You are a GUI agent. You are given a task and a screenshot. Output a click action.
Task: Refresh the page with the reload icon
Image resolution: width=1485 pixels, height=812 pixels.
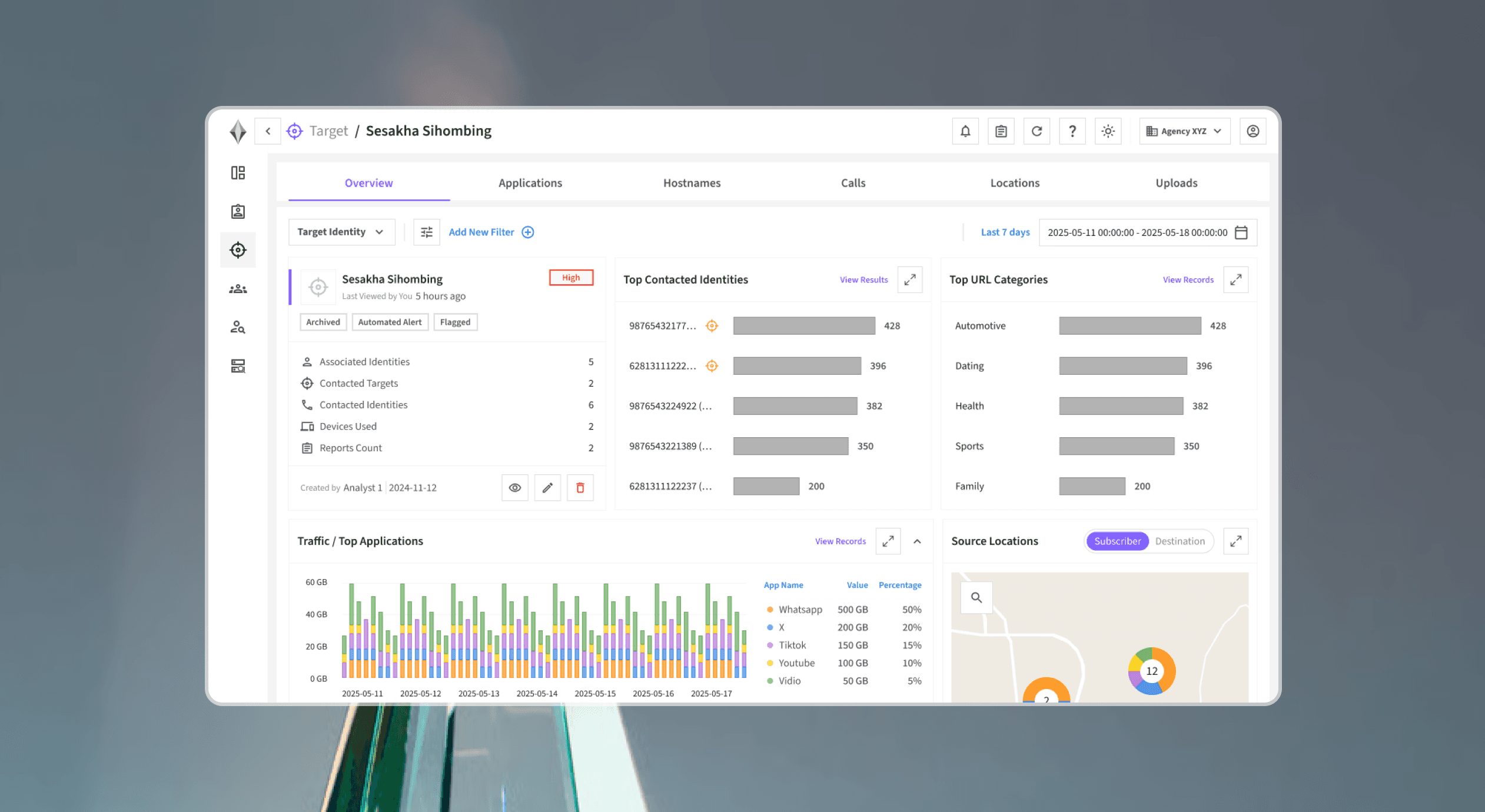(1036, 131)
